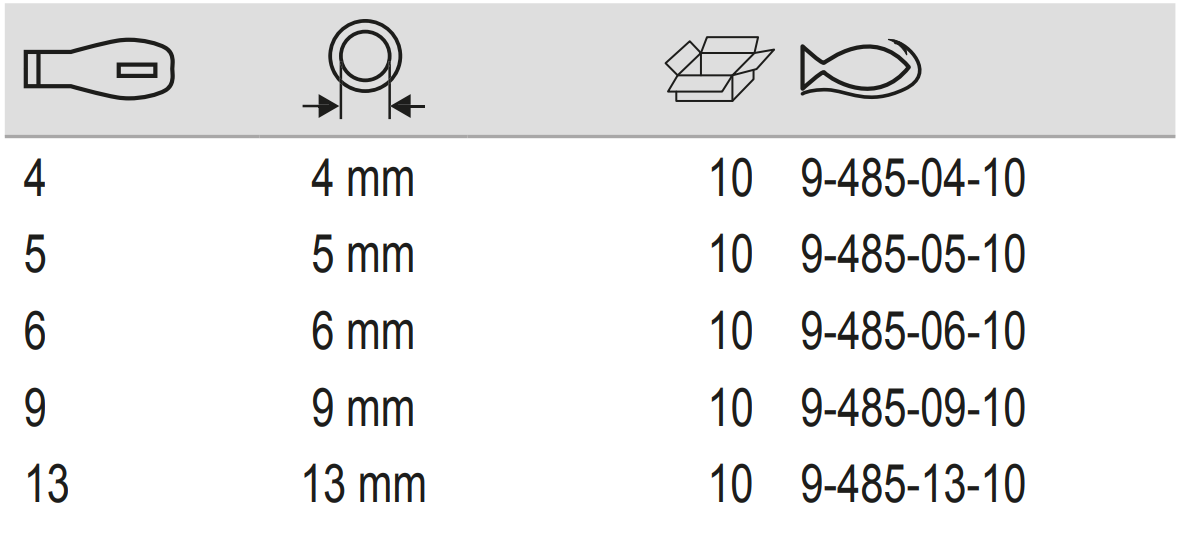
Task: Select handle size 5 in first column
Action: [x=34, y=257]
